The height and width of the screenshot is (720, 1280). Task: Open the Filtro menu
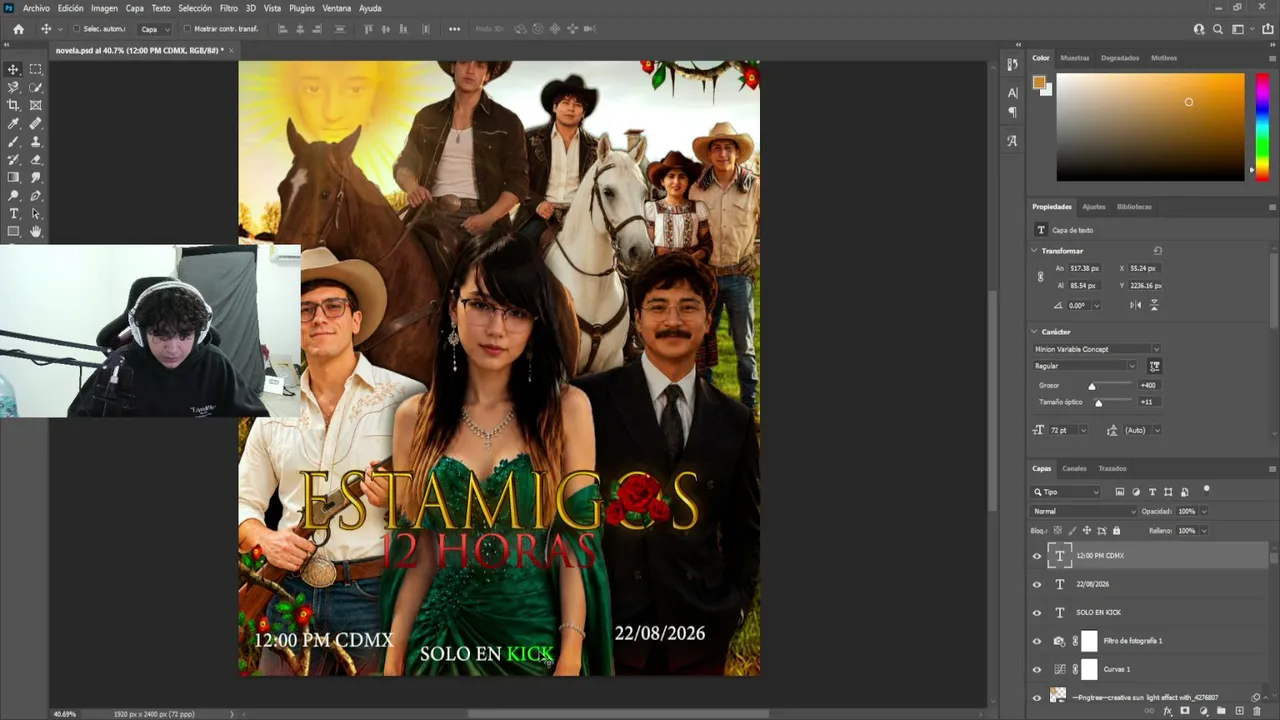[x=229, y=8]
